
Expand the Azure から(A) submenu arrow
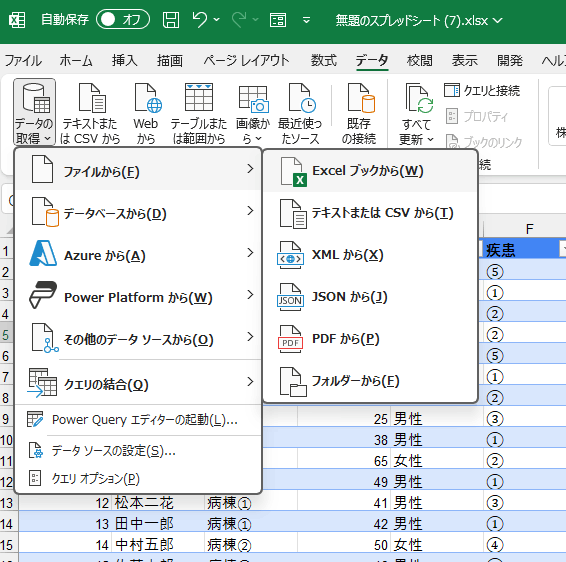[x=250, y=253]
